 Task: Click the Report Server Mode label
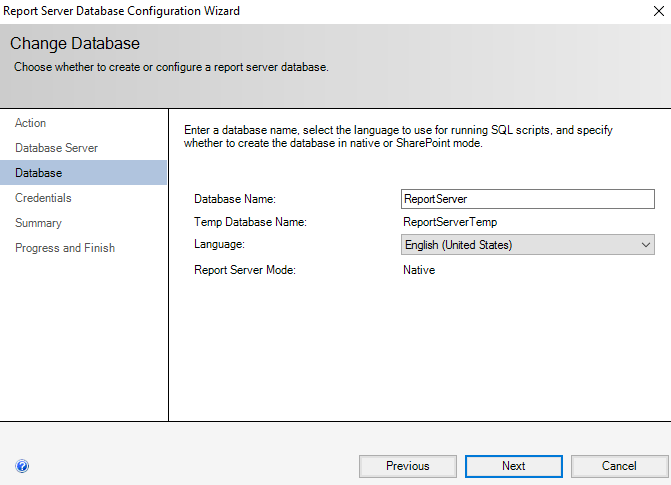click(245, 270)
